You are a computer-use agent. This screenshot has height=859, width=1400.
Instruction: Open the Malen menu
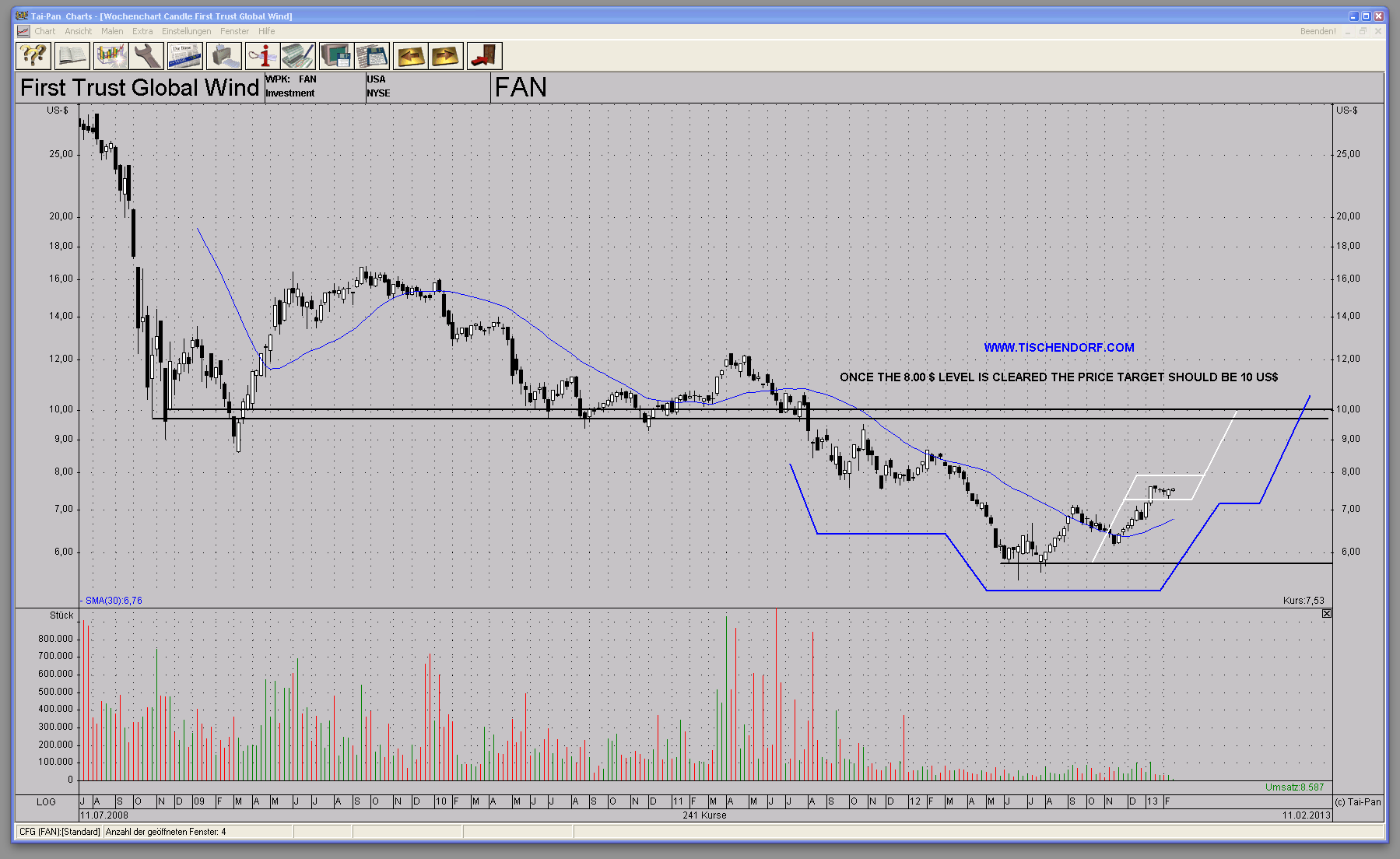pyautogui.click(x=112, y=31)
